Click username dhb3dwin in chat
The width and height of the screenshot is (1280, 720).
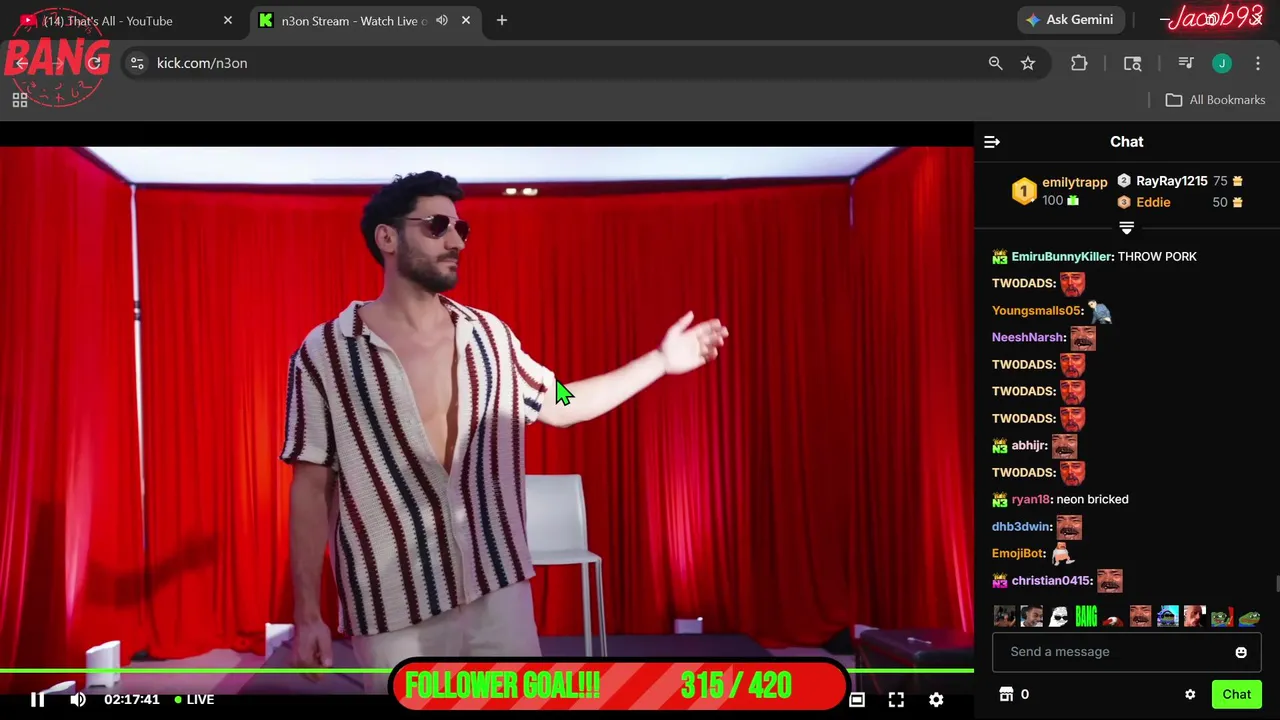[x=1021, y=526]
